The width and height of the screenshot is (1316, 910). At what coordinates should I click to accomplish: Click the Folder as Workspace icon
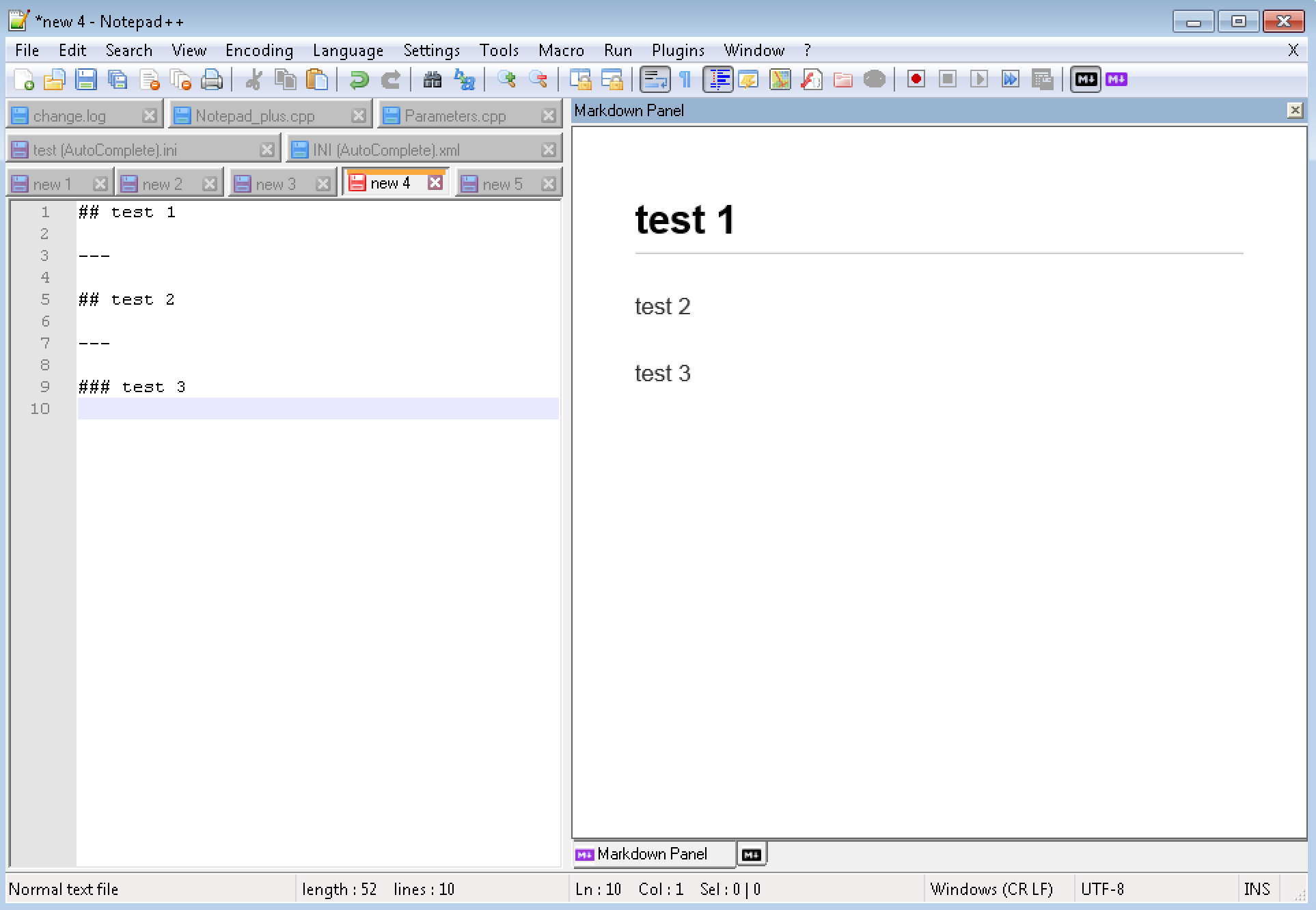point(843,80)
